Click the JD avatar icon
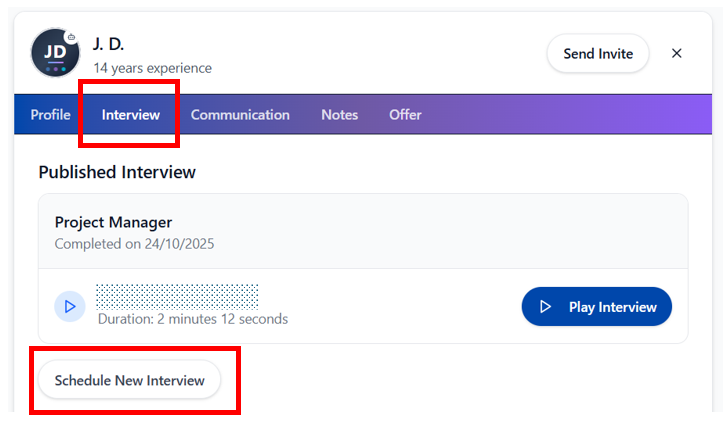The height and width of the screenshot is (442, 727). click(55, 52)
